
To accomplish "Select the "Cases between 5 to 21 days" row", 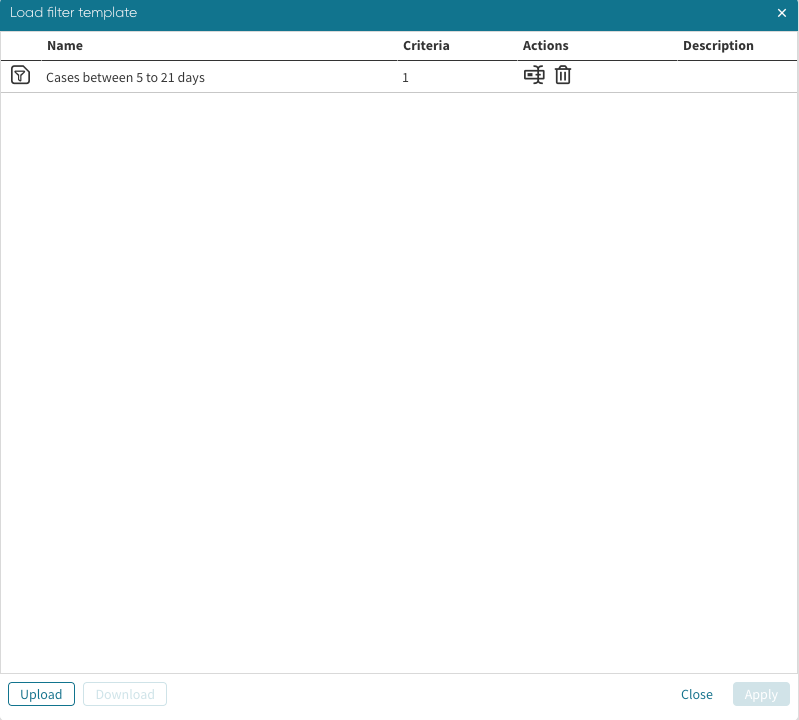I will point(125,78).
